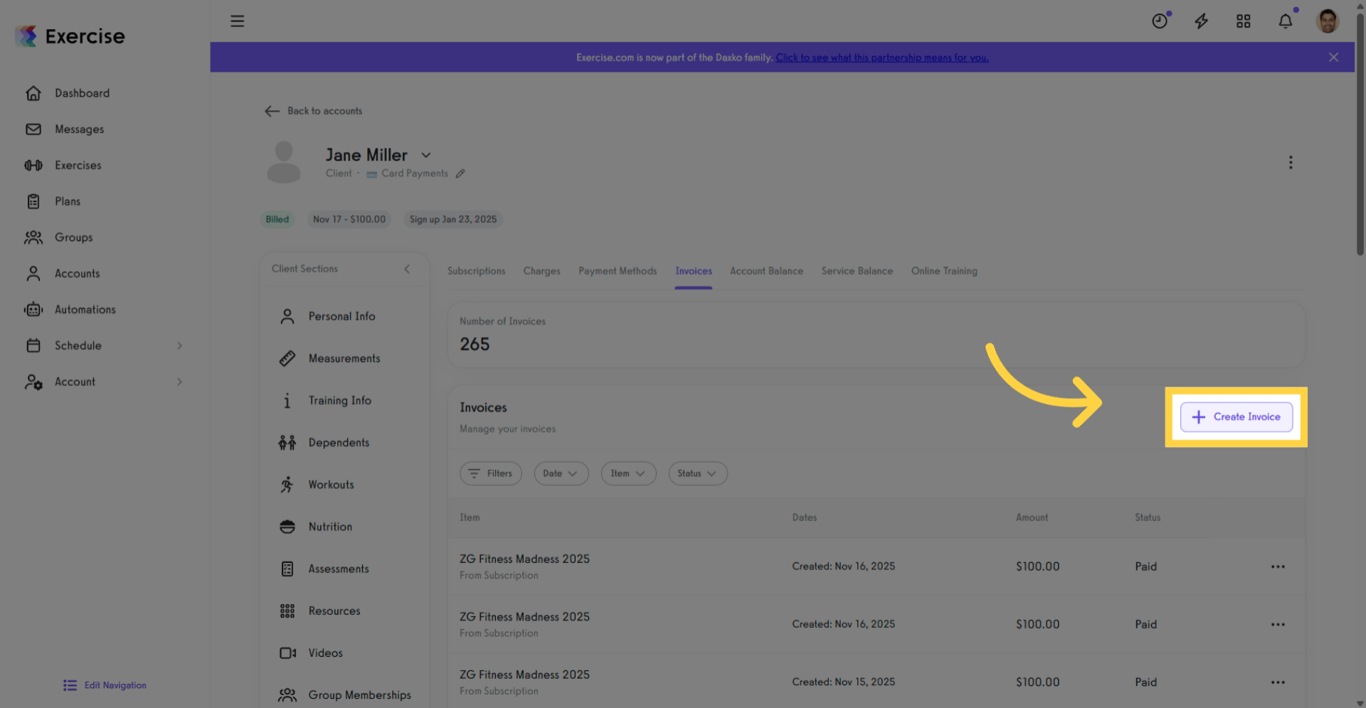
Task: Click the edit pencil next to Card Payments
Action: 460,173
